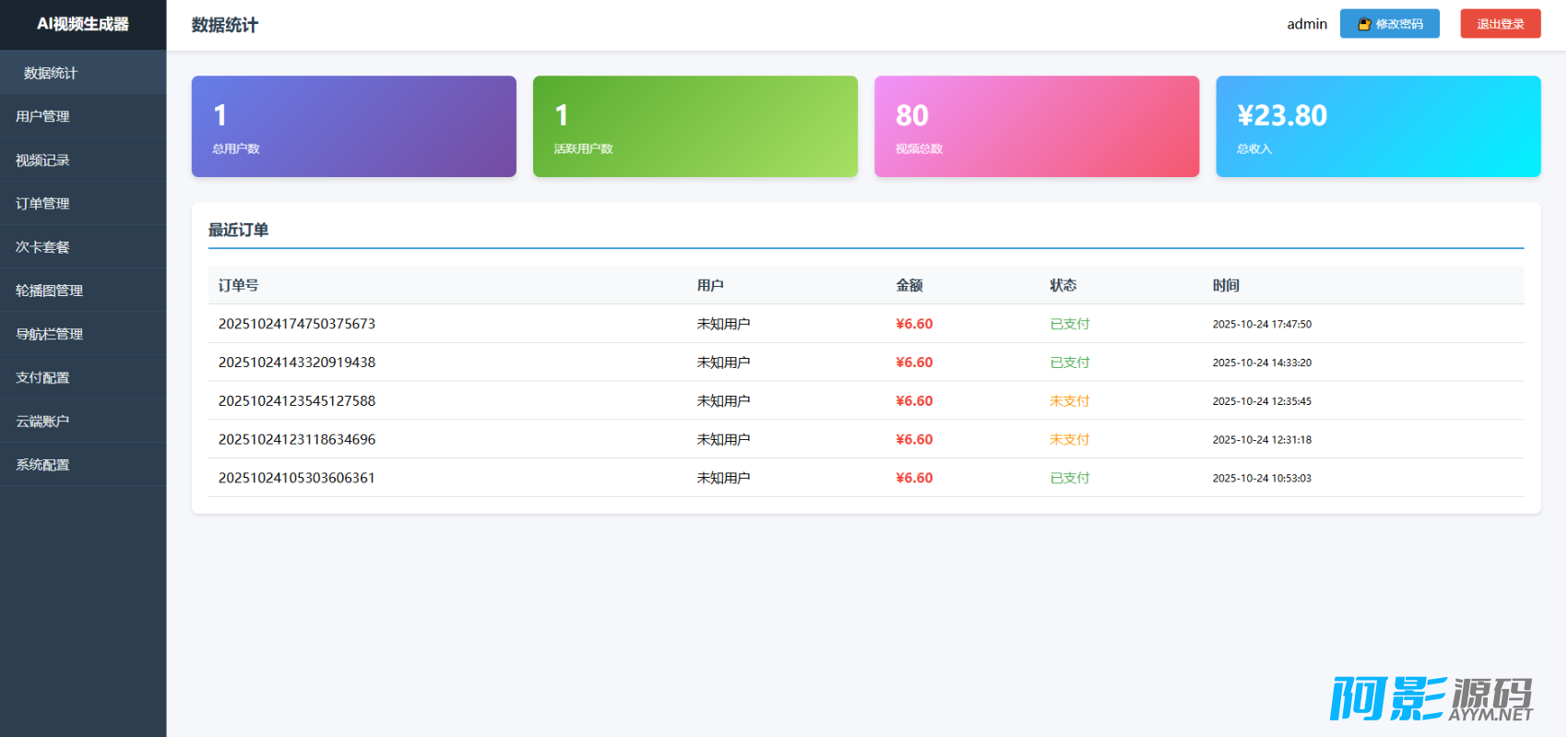
Task: Open 云端账户 page
Action: coord(42,421)
